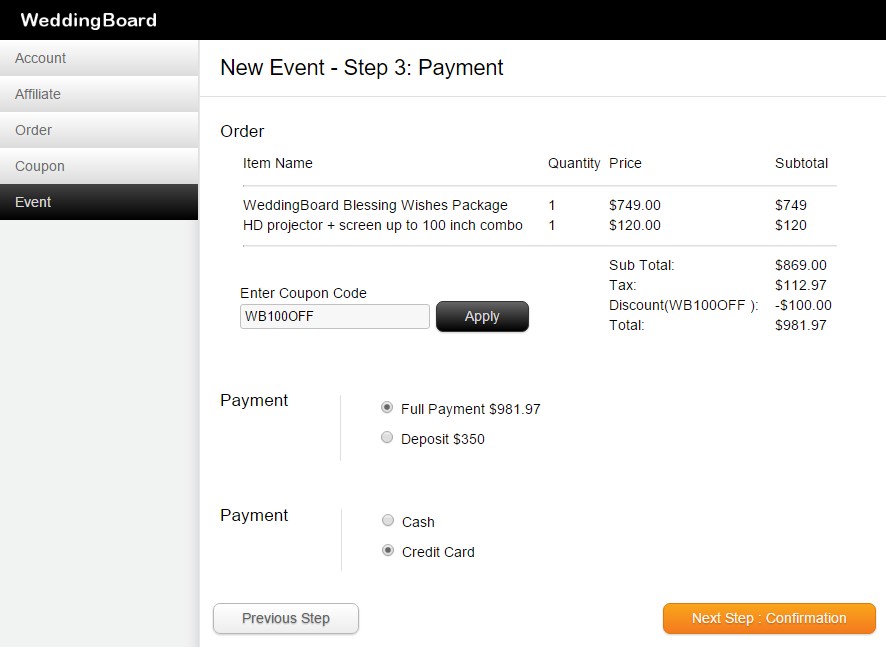Go back with Previous Step button
Screen dimensions: 886x647
[x=286, y=618]
